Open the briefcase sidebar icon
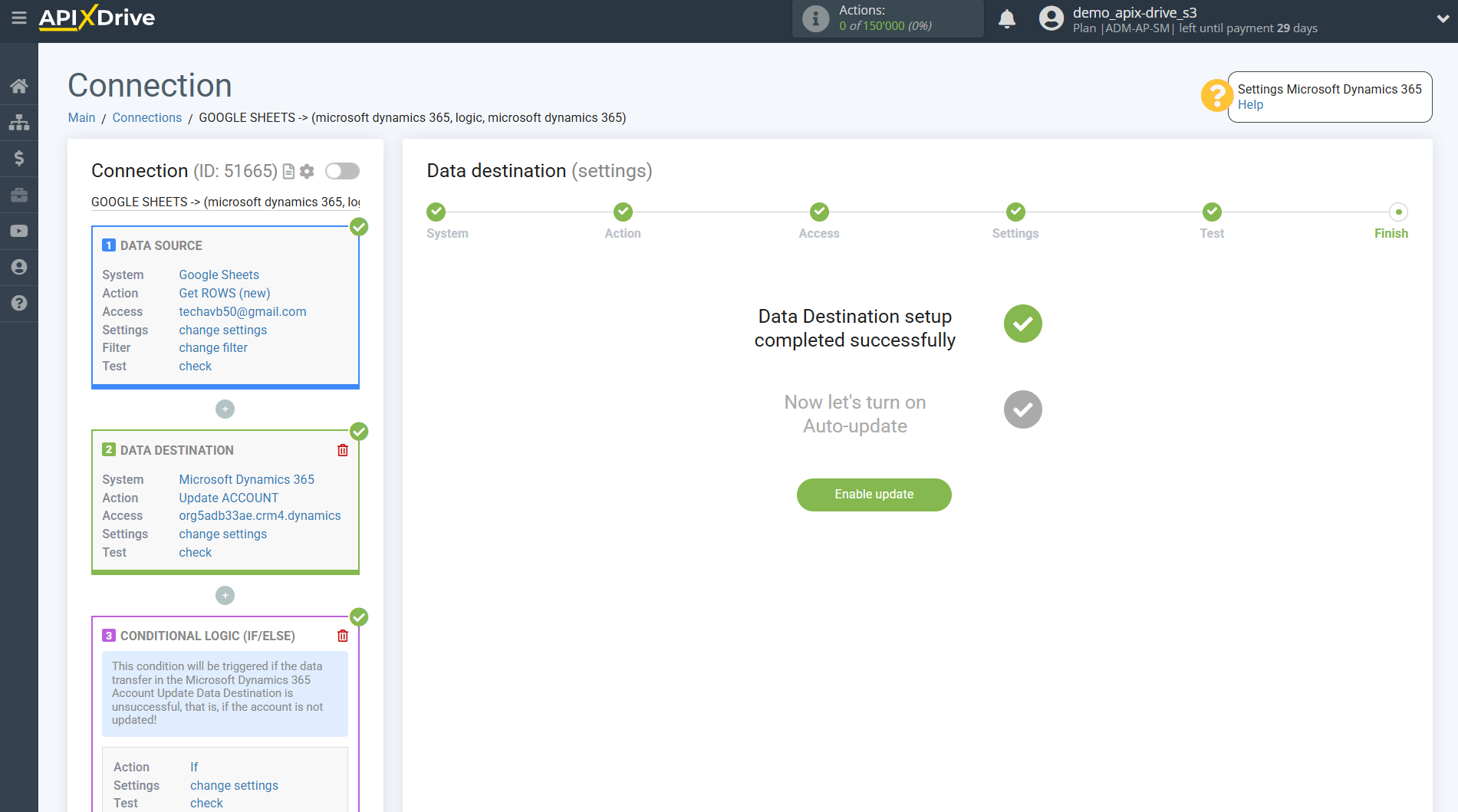Viewport: 1458px width, 812px height. [x=19, y=195]
